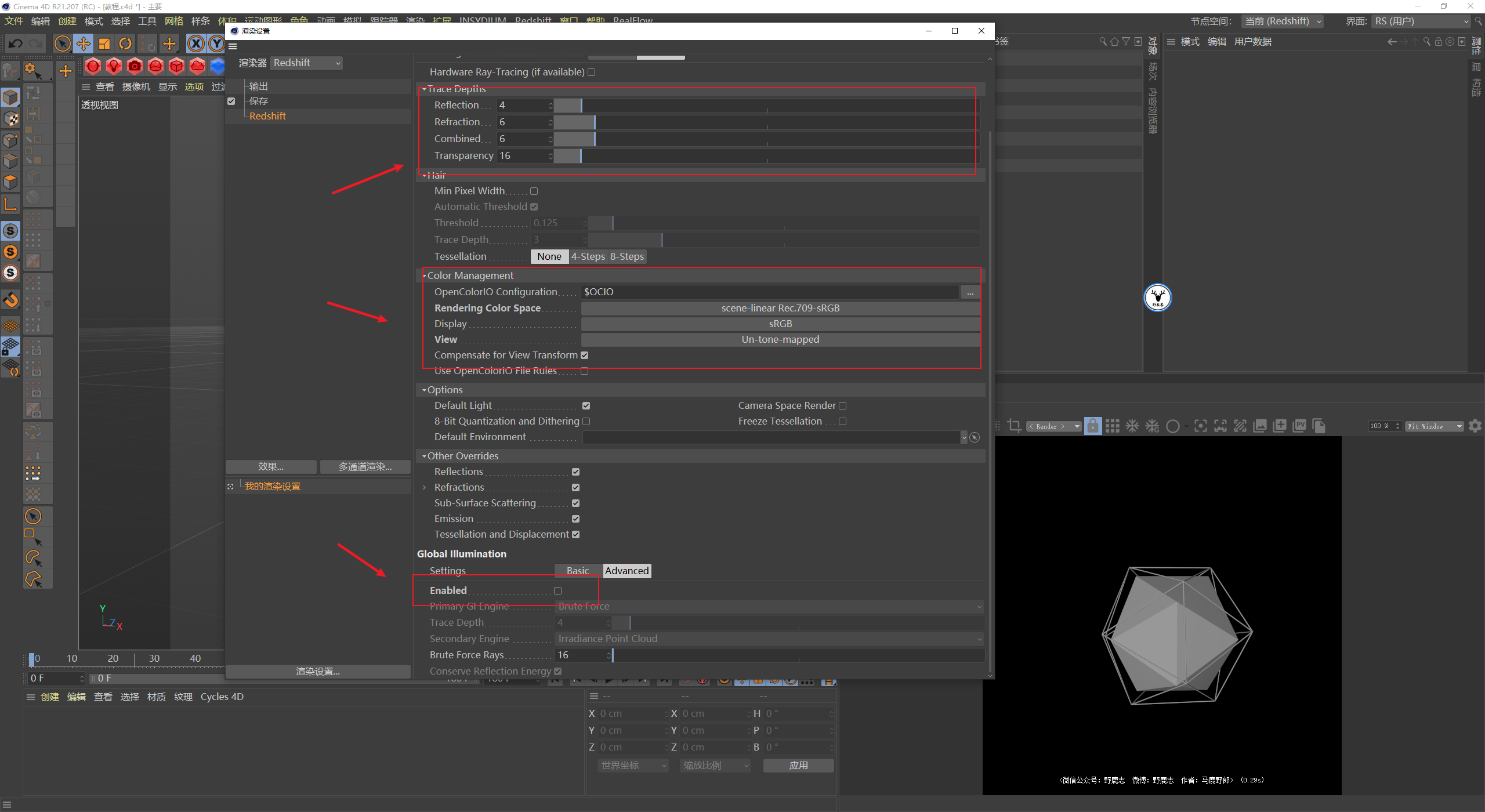Viewport: 1485px width, 812px height.
Task: Uncheck Default Light option
Action: [586, 405]
